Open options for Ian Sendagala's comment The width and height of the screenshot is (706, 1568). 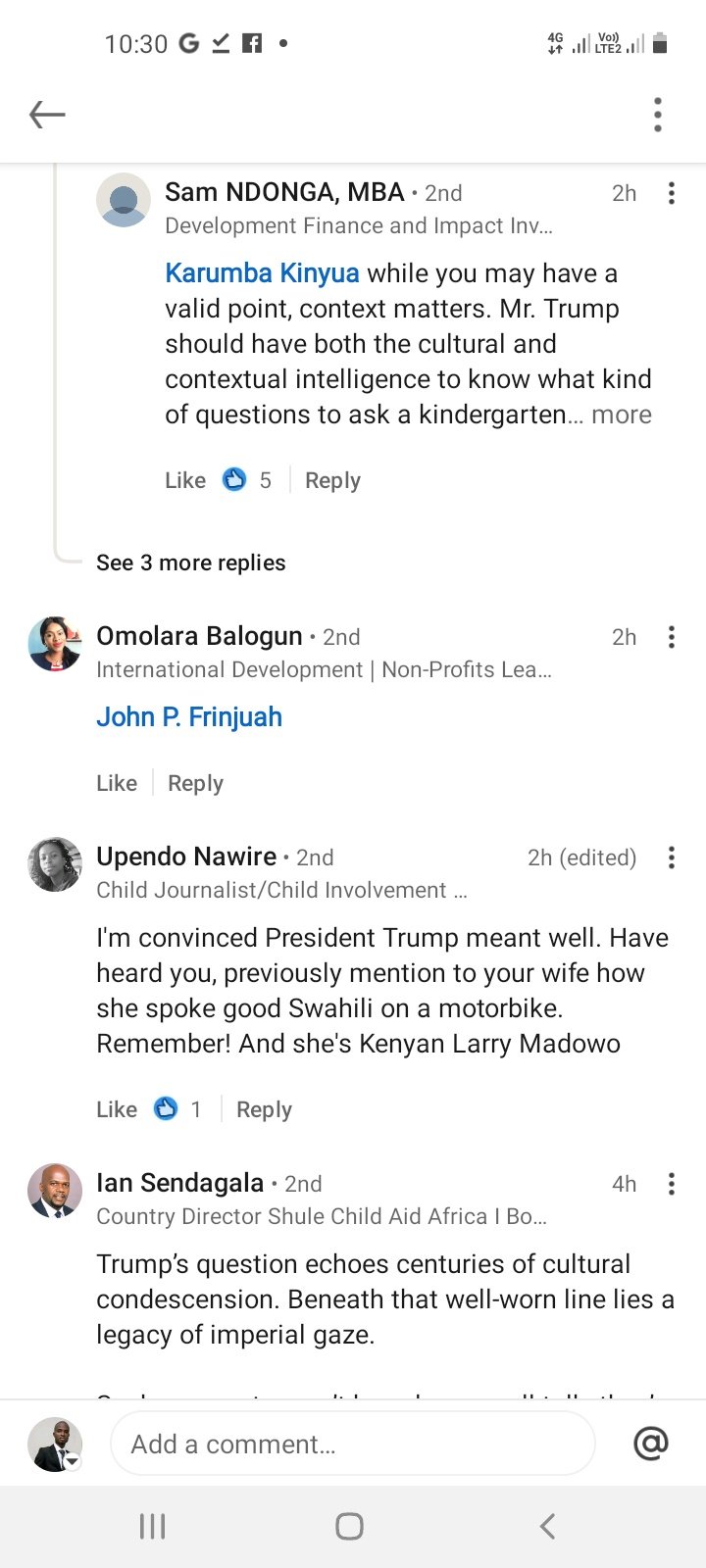[672, 1184]
